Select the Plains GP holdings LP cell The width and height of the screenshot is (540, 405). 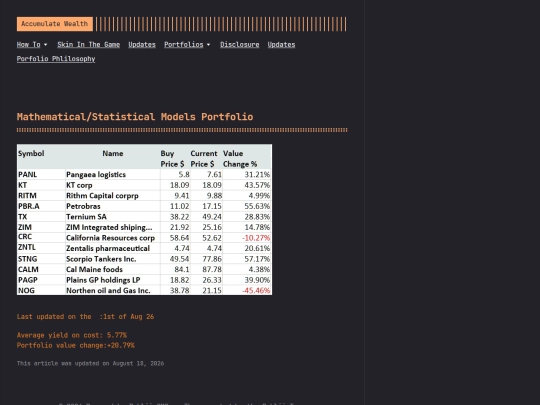pyautogui.click(x=113, y=280)
